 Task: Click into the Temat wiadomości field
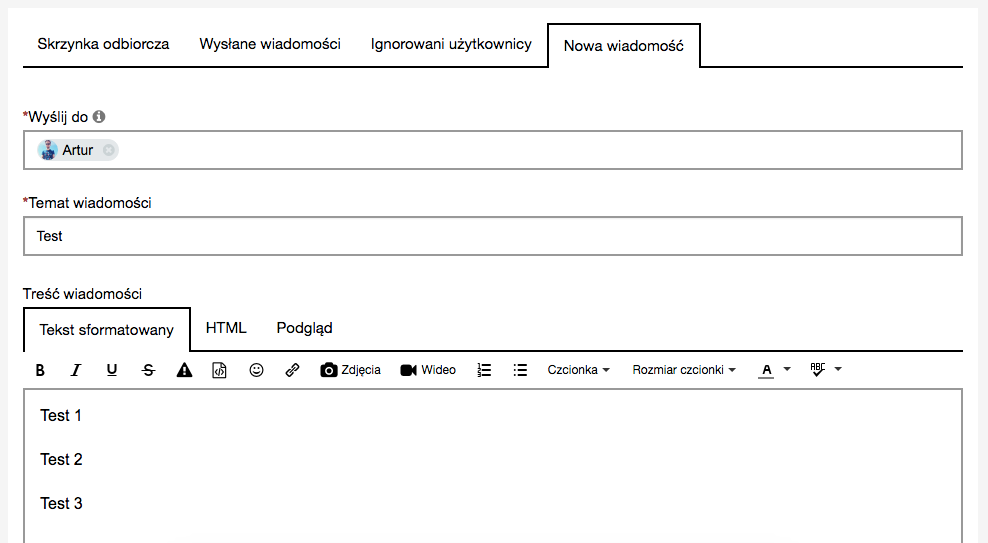pyautogui.click(x=493, y=236)
